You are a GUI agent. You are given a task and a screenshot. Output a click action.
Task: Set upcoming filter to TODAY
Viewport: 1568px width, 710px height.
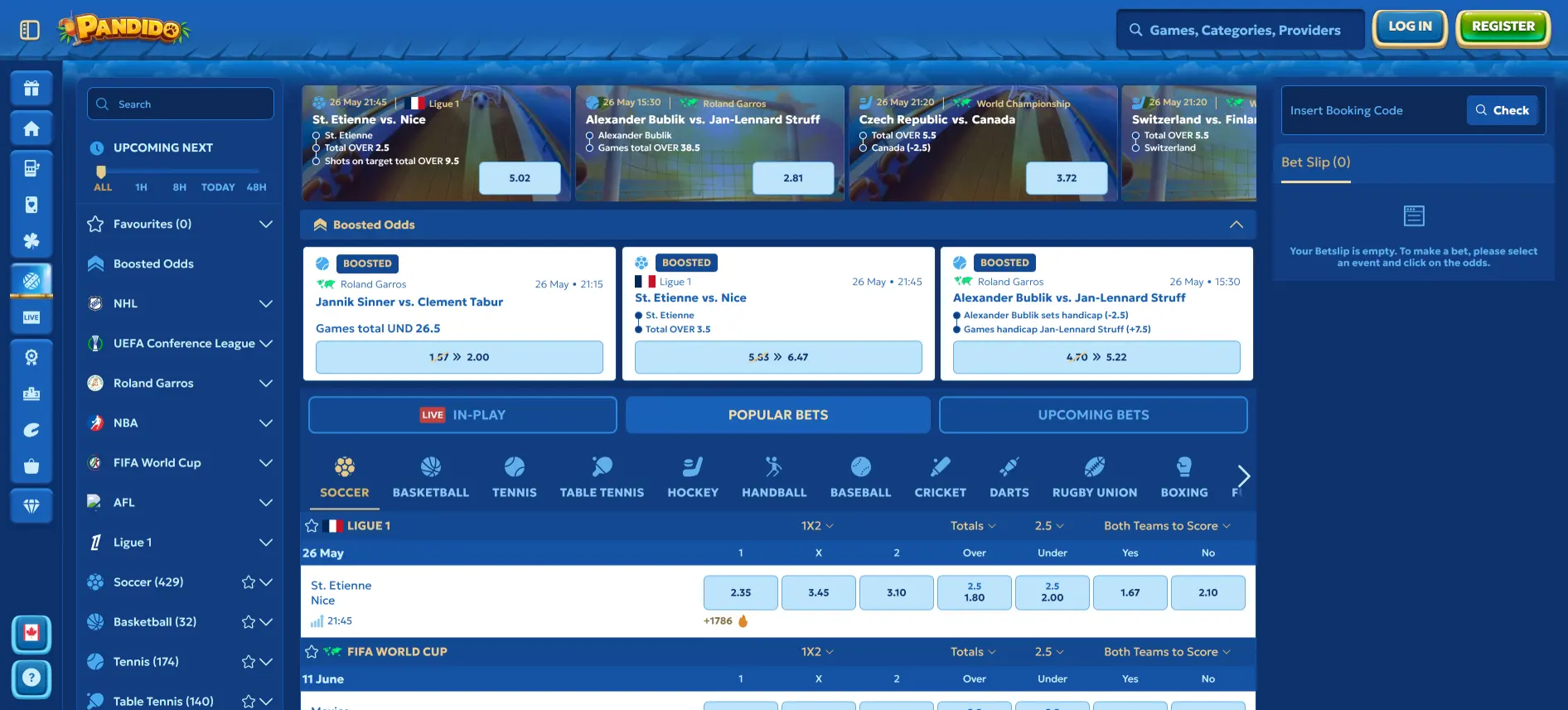point(218,187)
